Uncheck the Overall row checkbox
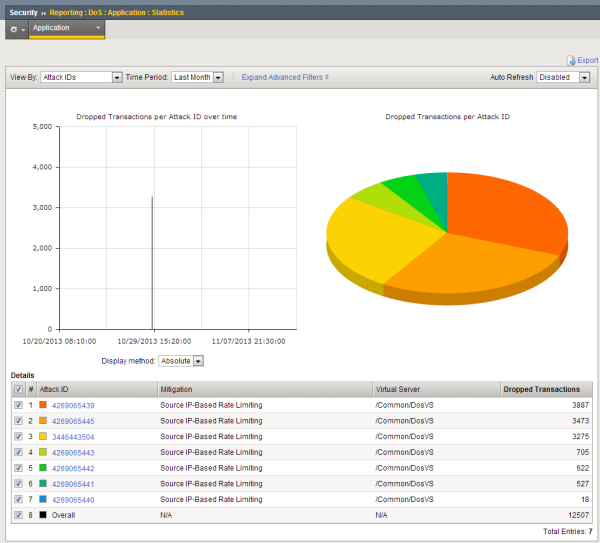 (19, 515)
